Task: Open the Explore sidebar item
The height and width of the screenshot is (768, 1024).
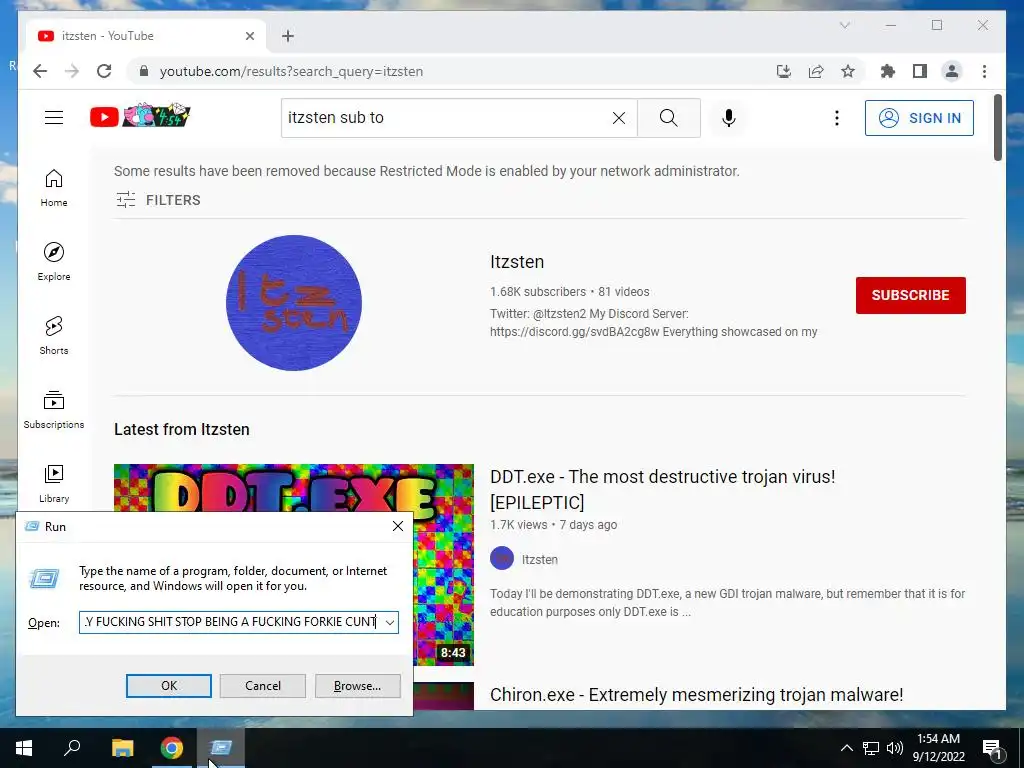Action: coord(54,263)
